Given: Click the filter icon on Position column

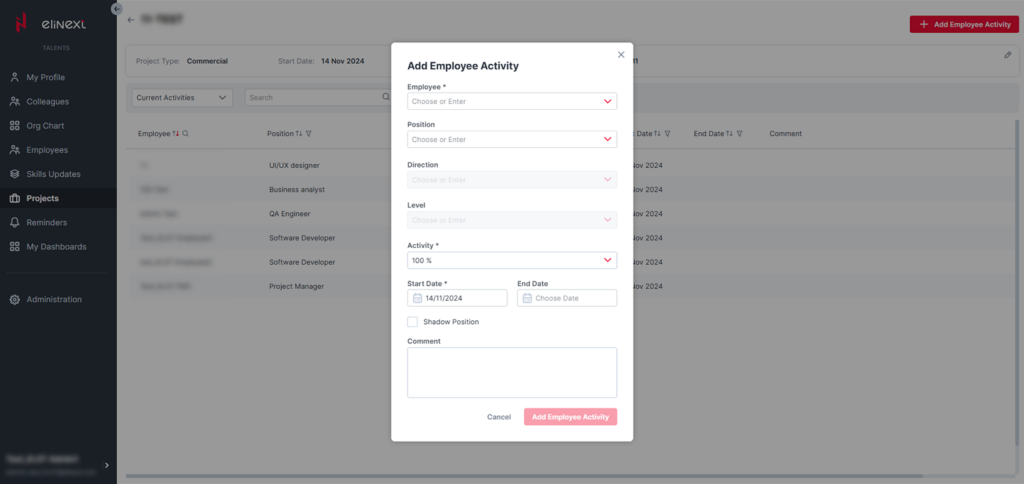Looking at the screenshot, I should (309, 134).
